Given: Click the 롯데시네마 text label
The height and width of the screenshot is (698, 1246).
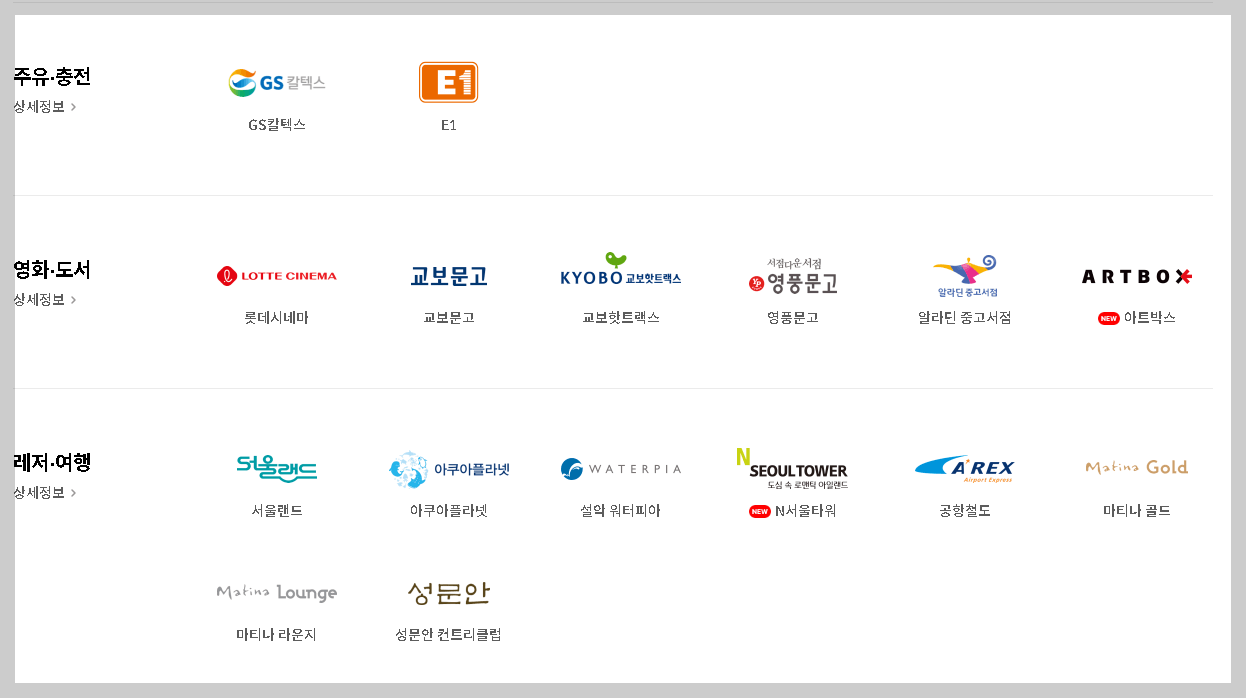Looking at the screenshot, I should click(x=277, y=318).
